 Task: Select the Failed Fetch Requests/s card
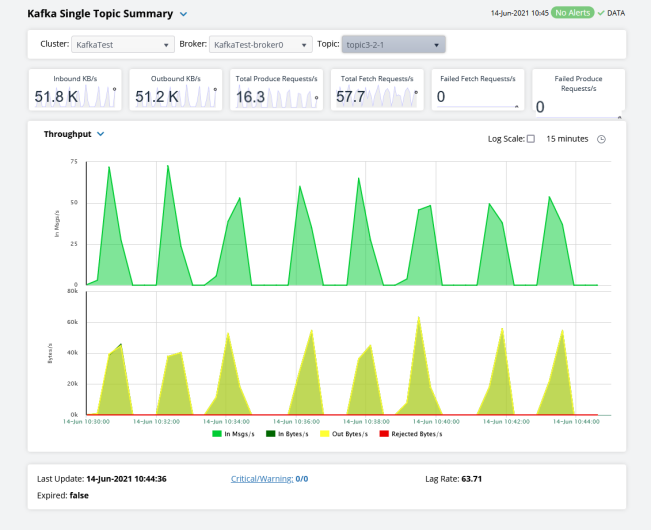click(x=478, y=92)
